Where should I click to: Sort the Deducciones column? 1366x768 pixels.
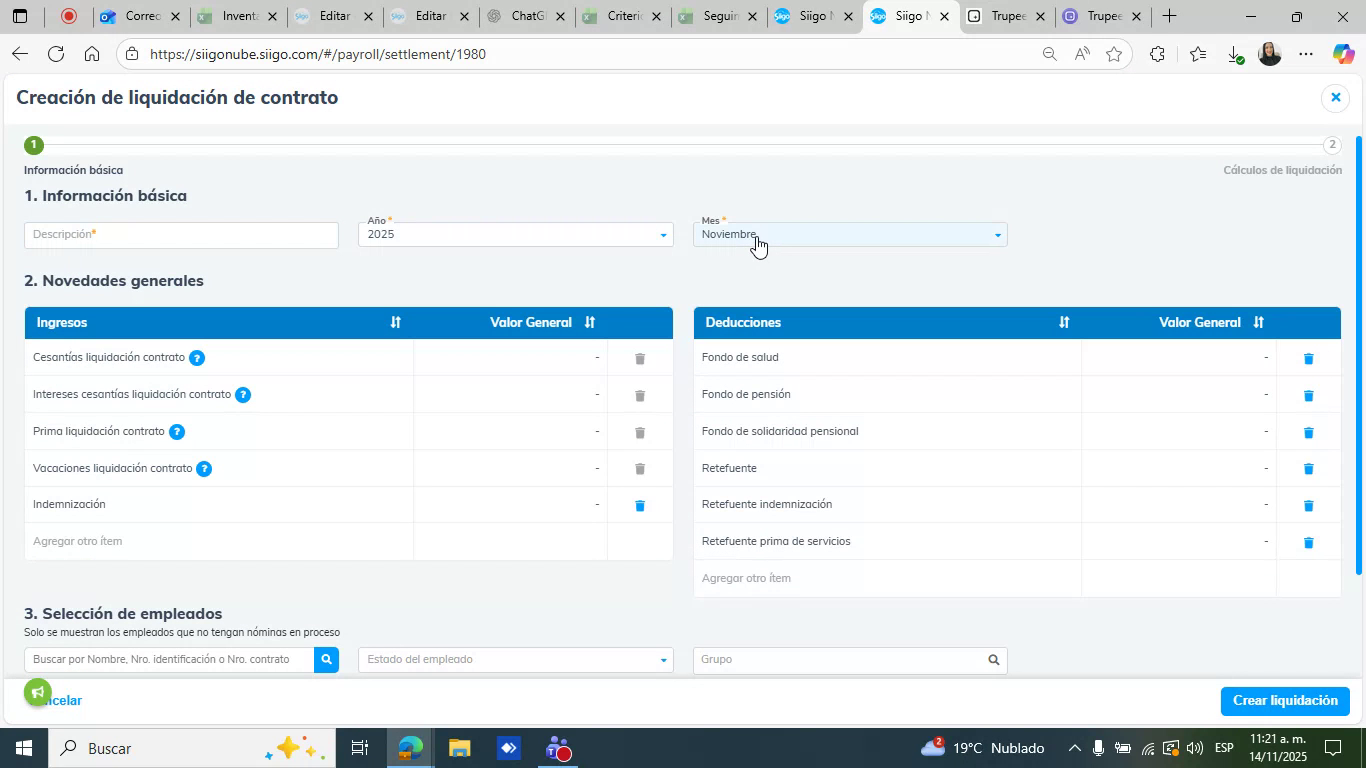pyautogui.click(x=1064, y=322)
